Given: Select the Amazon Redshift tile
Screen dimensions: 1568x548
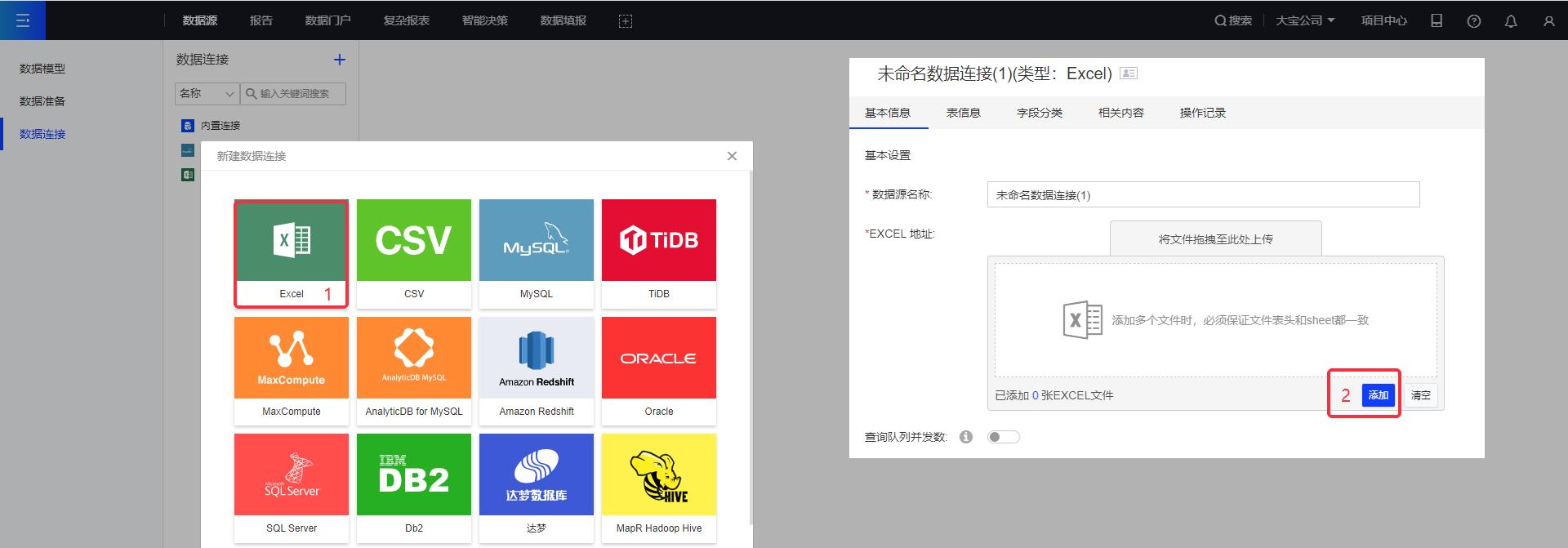Looking at the screenshot, I should [x=536, y=371].
